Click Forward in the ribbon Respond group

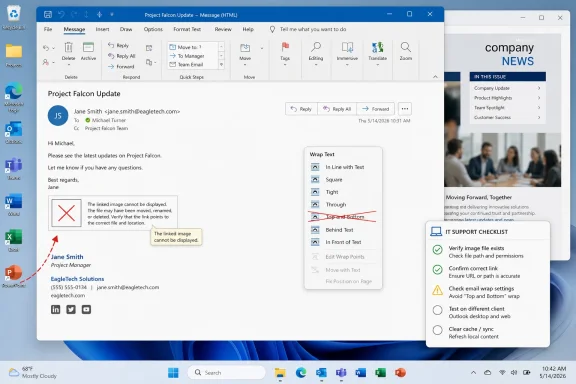[121, 67]
